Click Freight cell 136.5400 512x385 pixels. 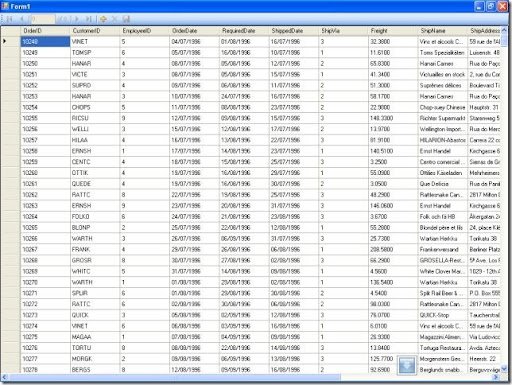coord(393,282)
